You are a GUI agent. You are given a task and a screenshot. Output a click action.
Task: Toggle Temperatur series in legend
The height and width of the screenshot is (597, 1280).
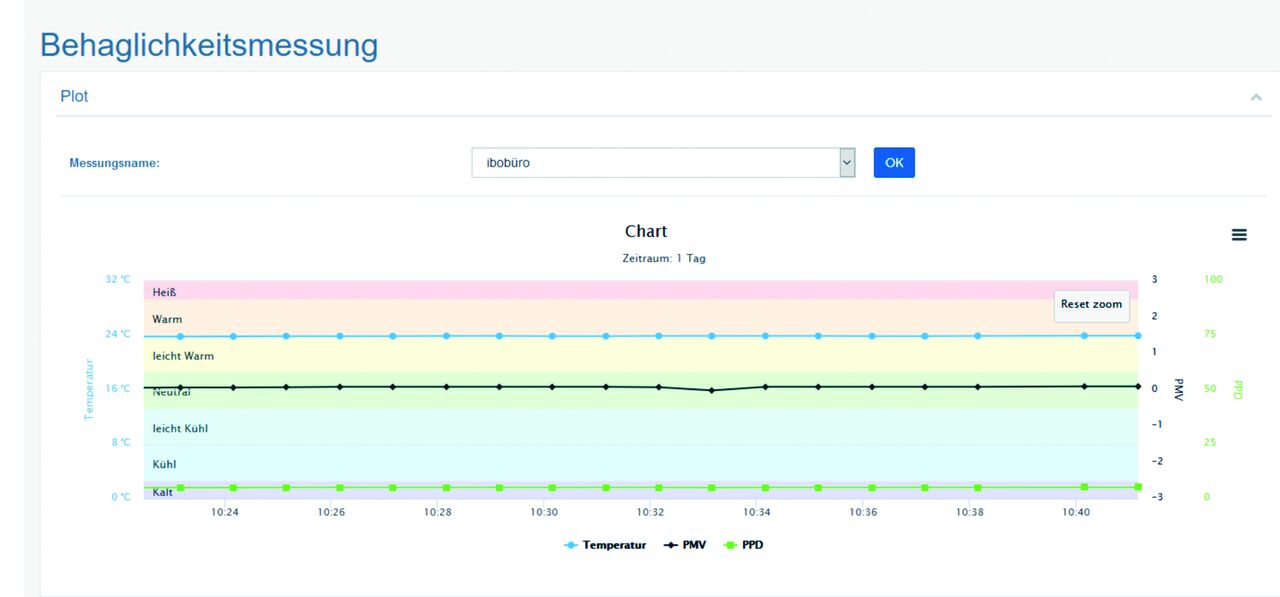point(614,545)
